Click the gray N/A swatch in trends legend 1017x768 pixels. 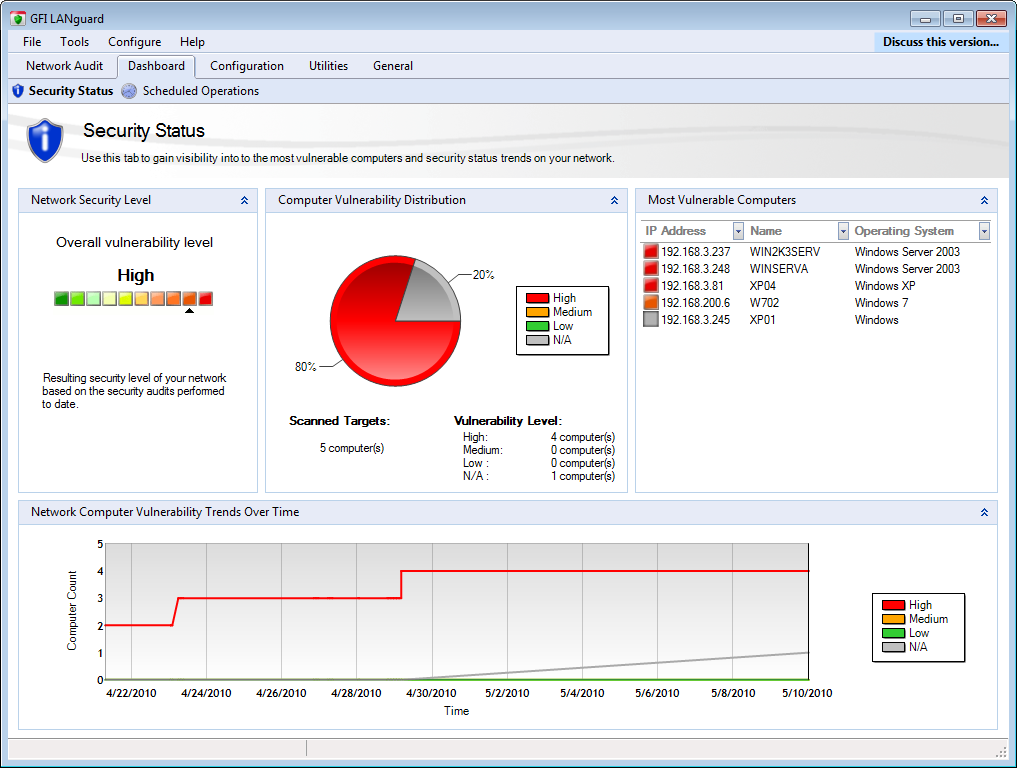(x=893, y=647)
